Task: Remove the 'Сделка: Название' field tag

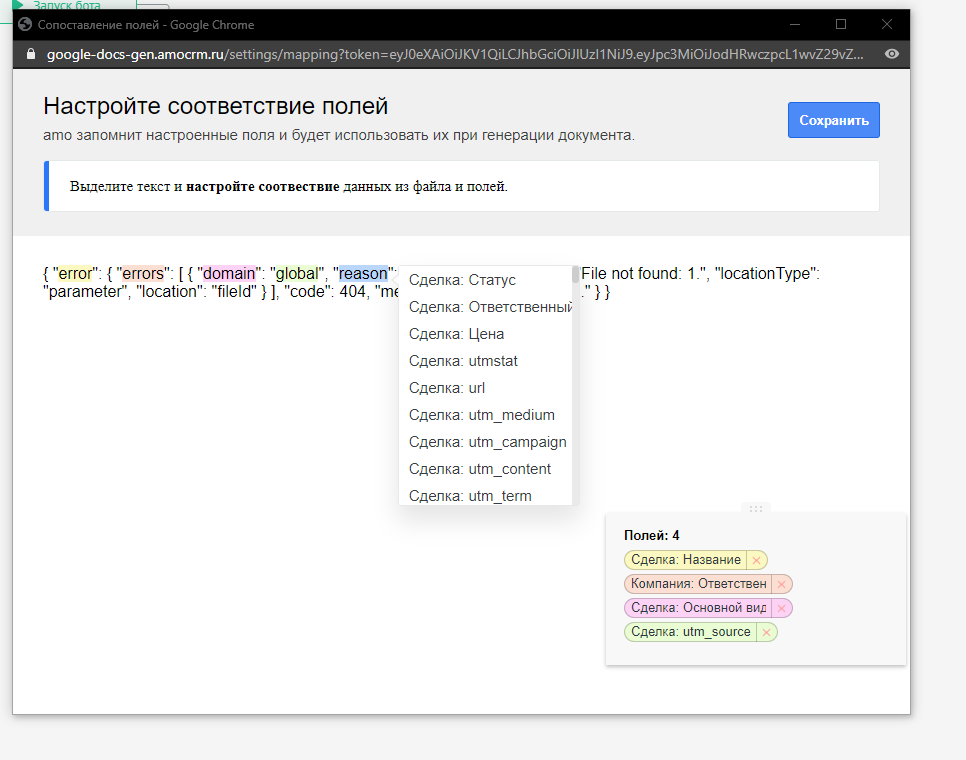Action: pos(757,560)
